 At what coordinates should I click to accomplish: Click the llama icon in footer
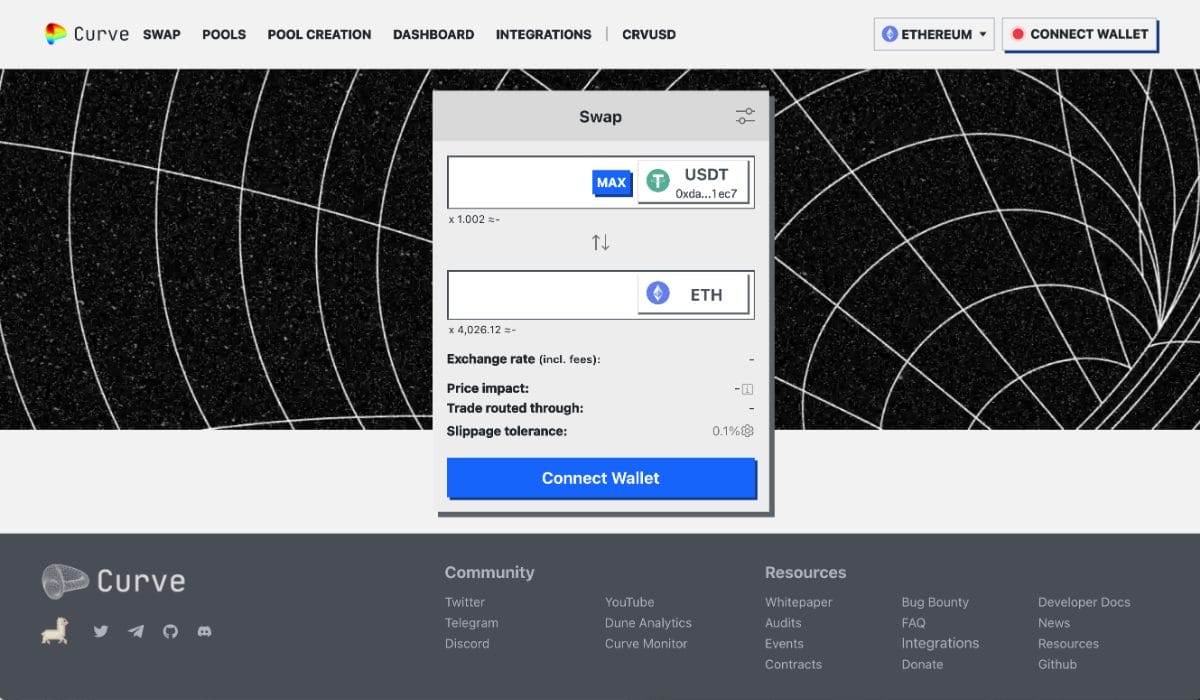[55, 632]
